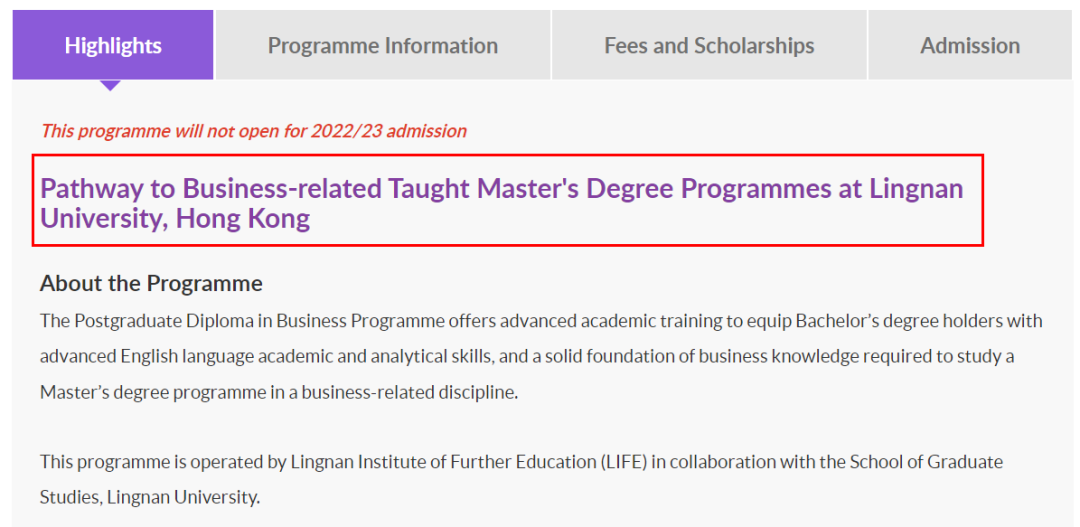Click the red 2022/23 admission notice
This screenshot has width=1080, height=527.
coord(253,131)
